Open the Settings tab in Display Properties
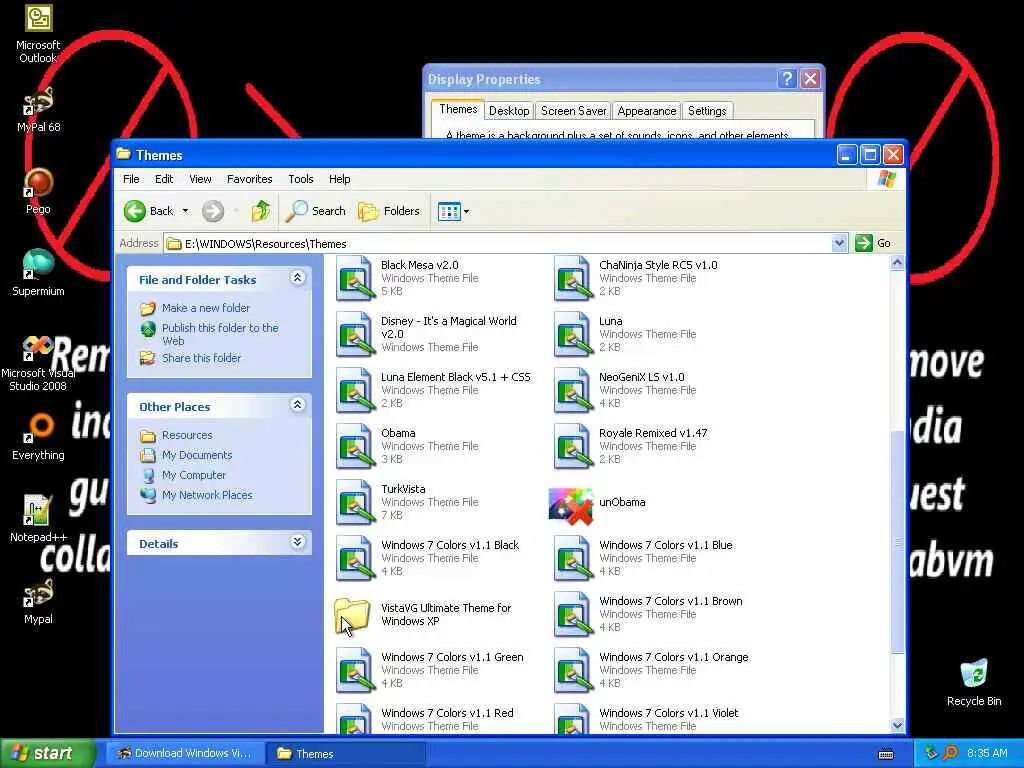1024x768 pixels. 707,111
